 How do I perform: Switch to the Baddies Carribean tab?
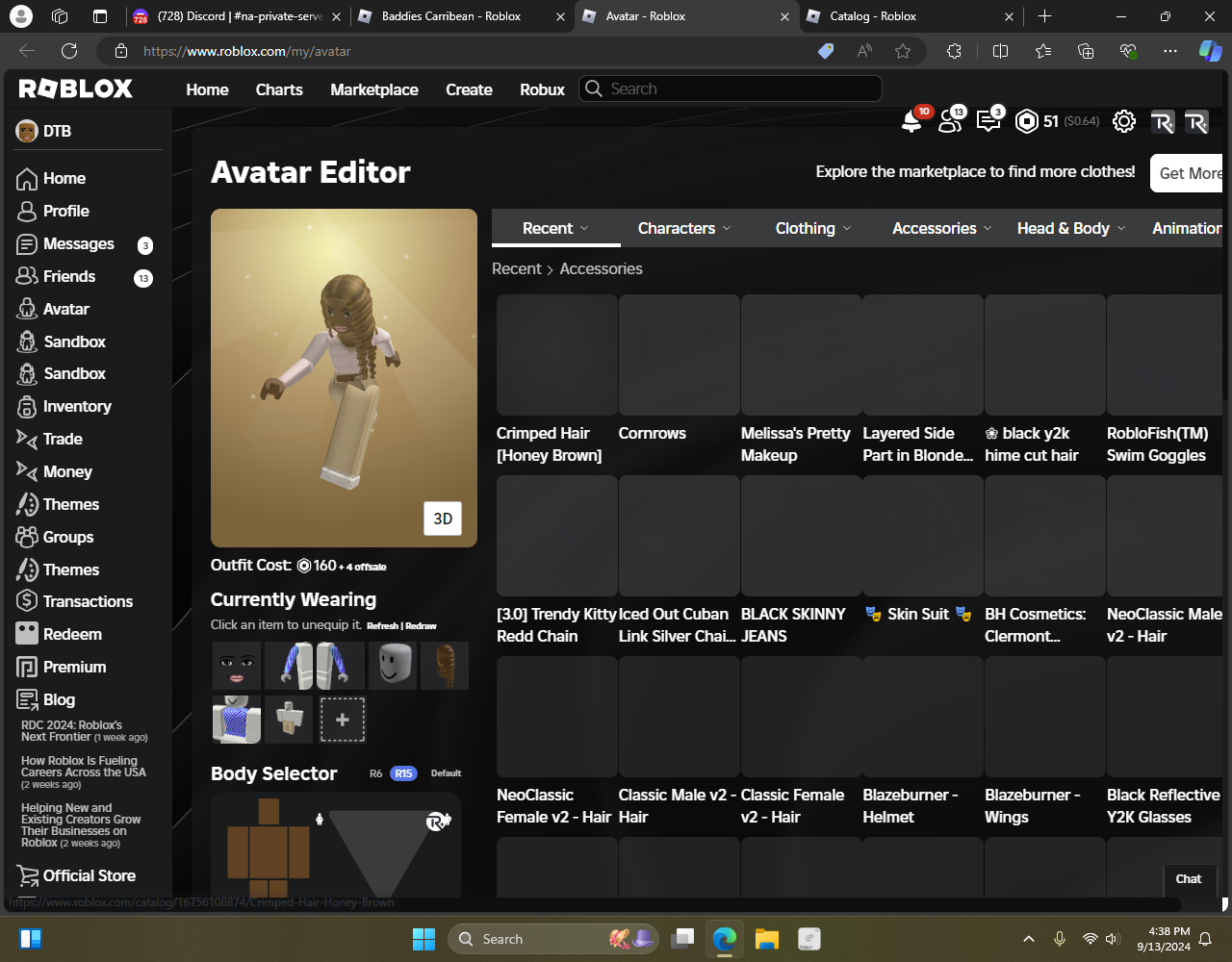462,16
